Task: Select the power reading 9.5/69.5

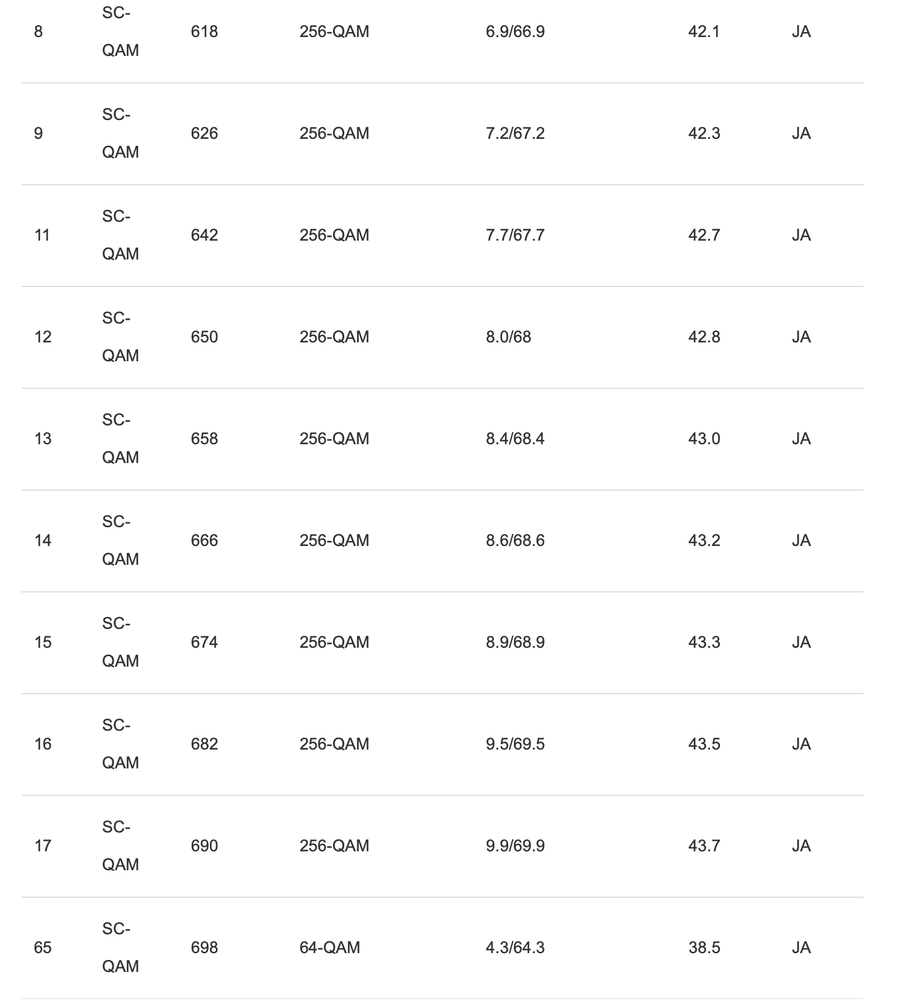Action: click(515, 744)
